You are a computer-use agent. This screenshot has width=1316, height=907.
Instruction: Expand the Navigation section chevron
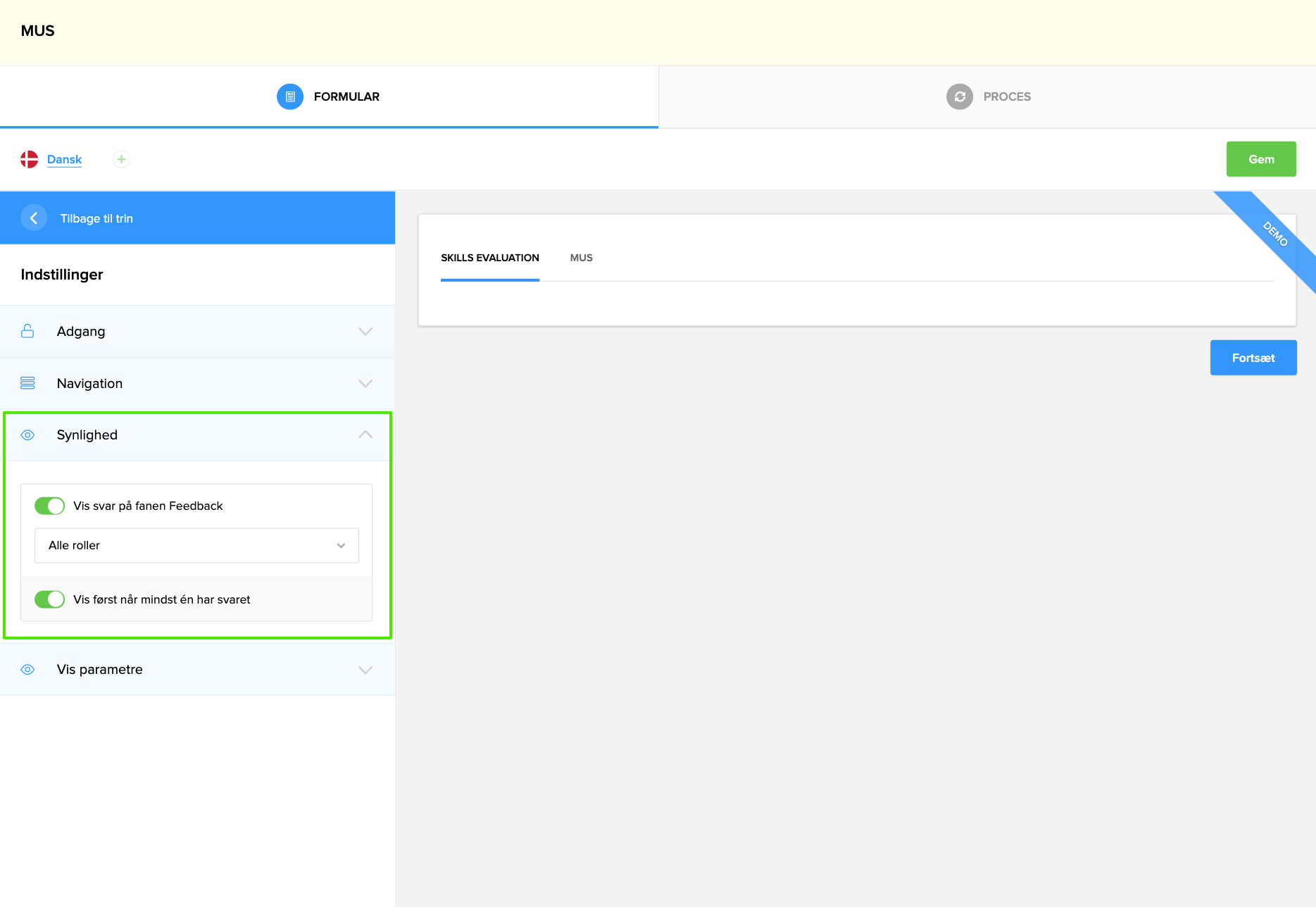tap(365, 383)
